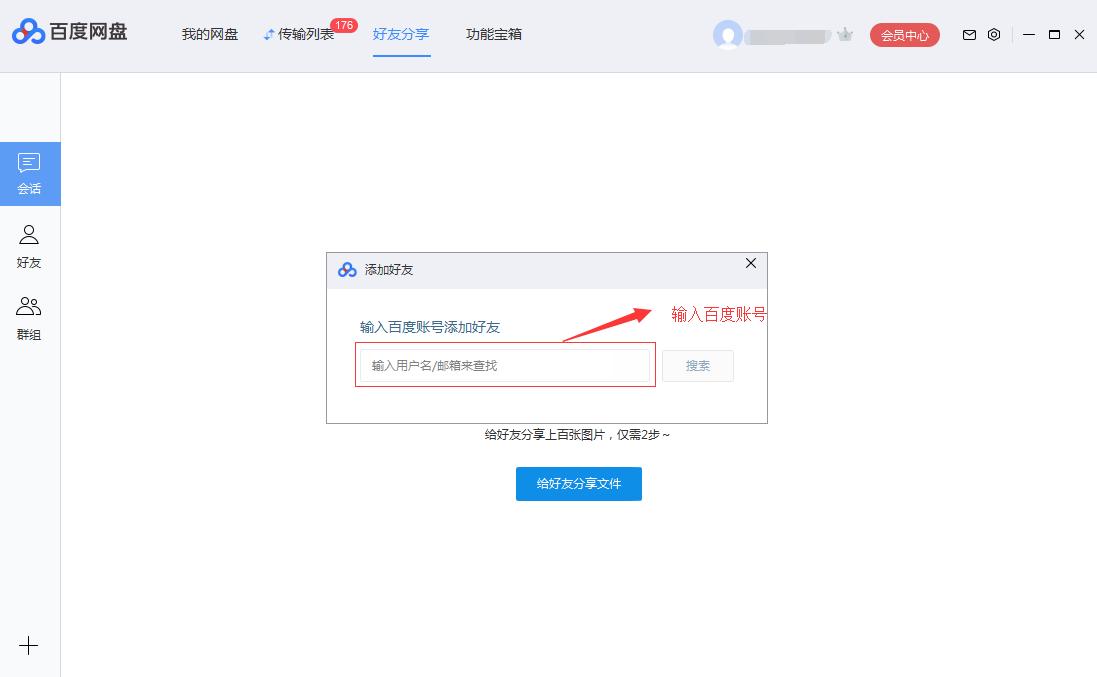Open settings via the gear icon

(993, 34)
